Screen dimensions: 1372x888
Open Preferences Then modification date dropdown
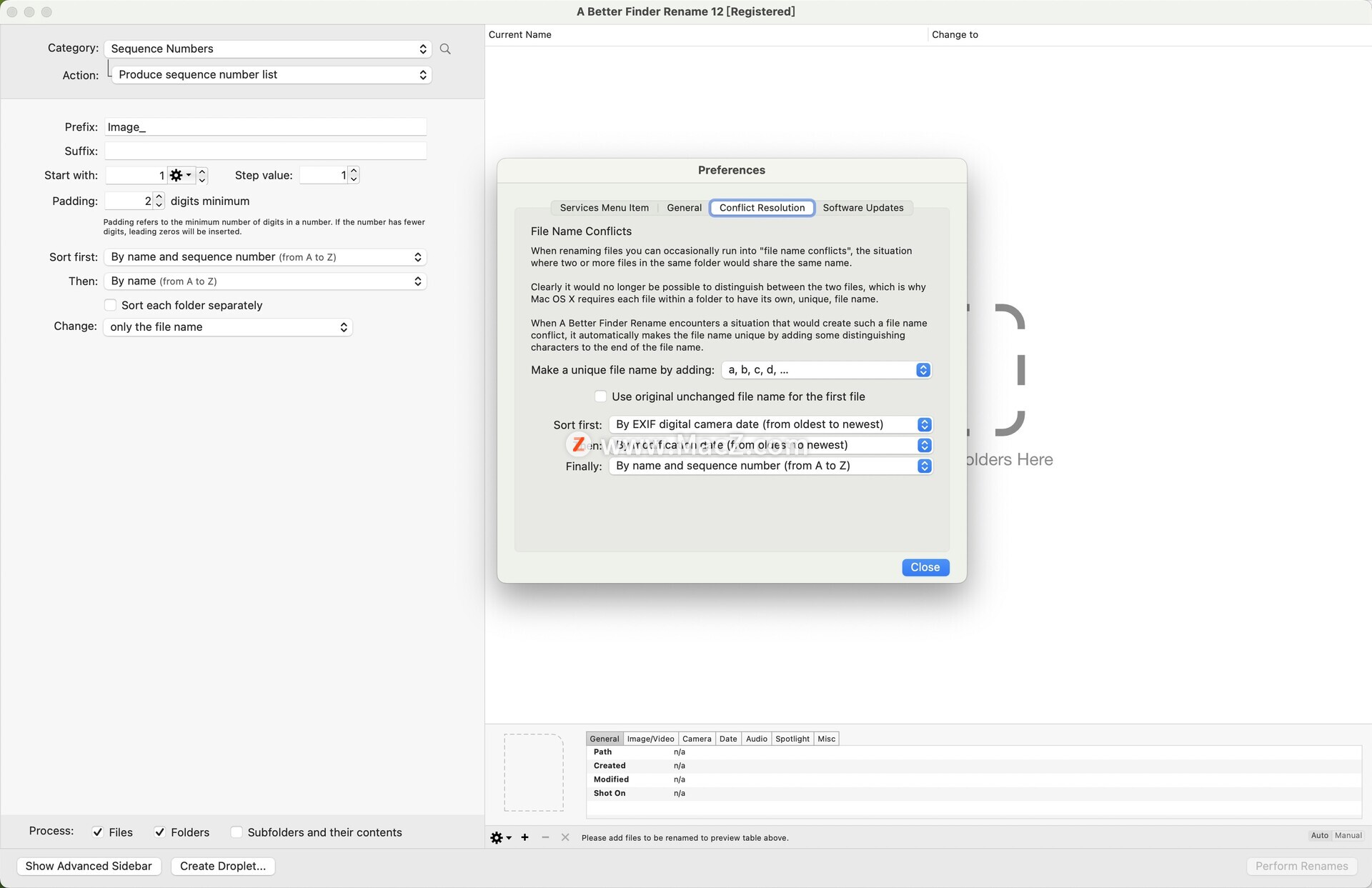click(770, 445)
